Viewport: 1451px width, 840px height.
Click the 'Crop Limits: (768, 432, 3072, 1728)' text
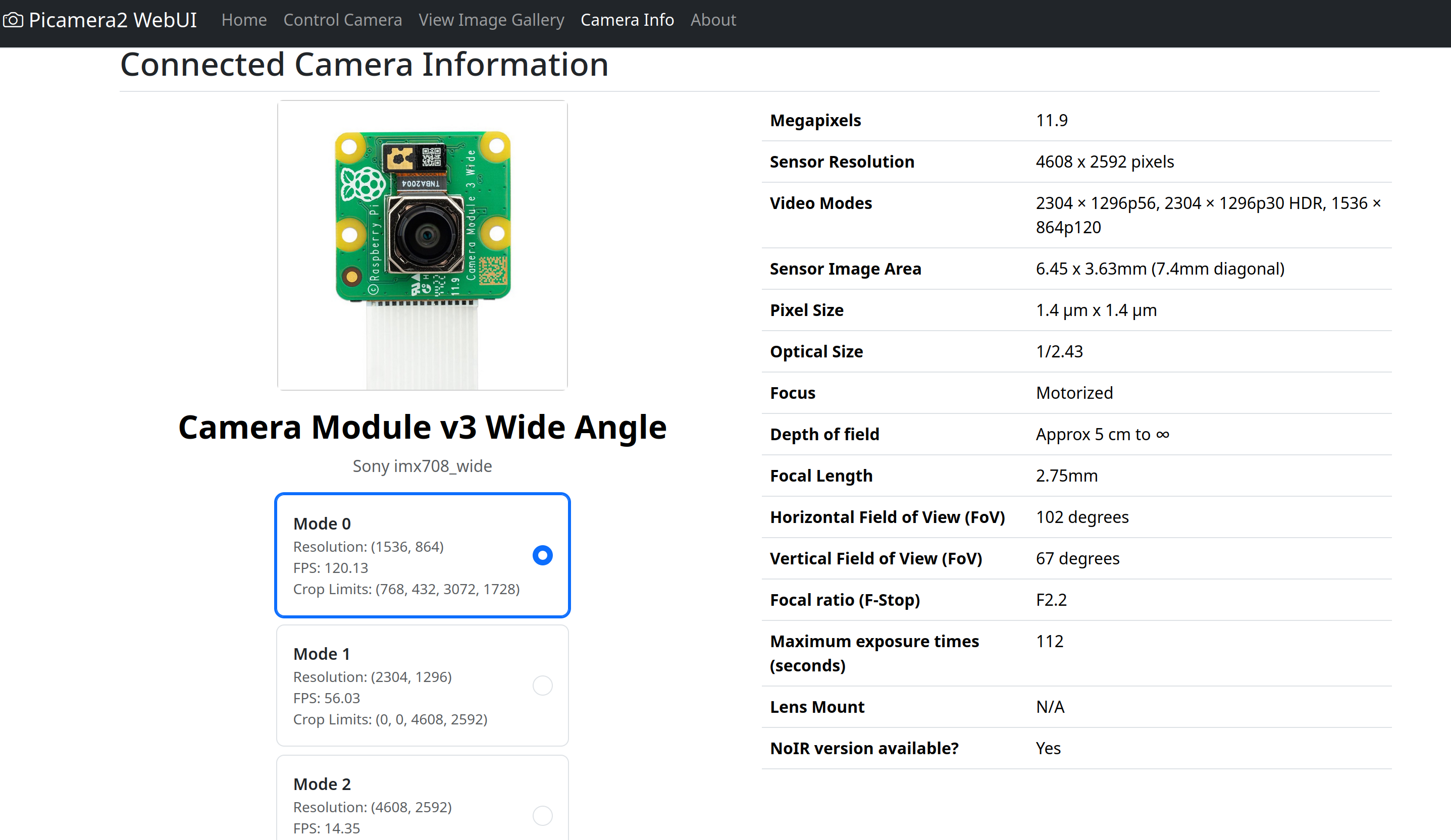pos(406,589)
